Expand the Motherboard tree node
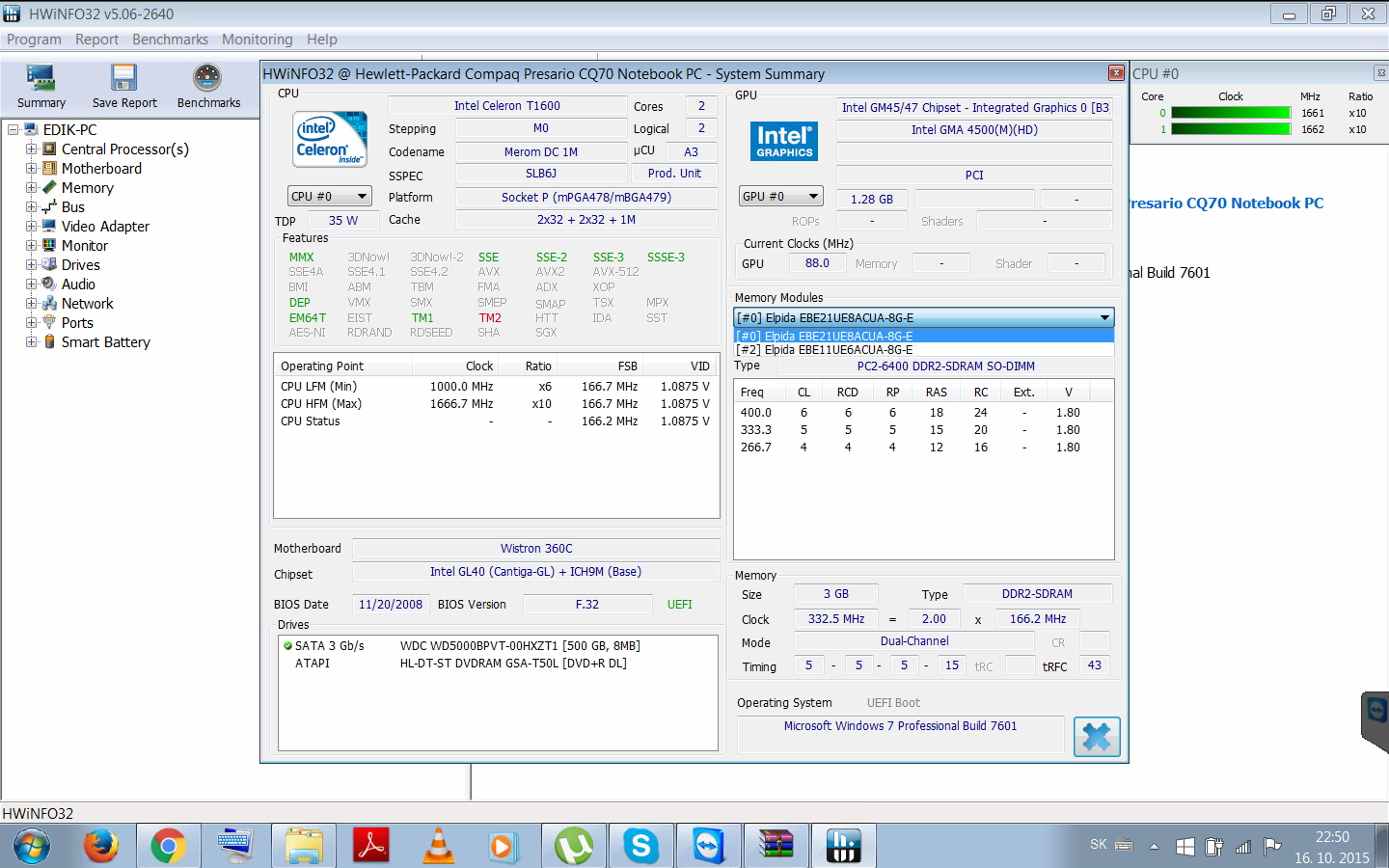 [31, 169]
